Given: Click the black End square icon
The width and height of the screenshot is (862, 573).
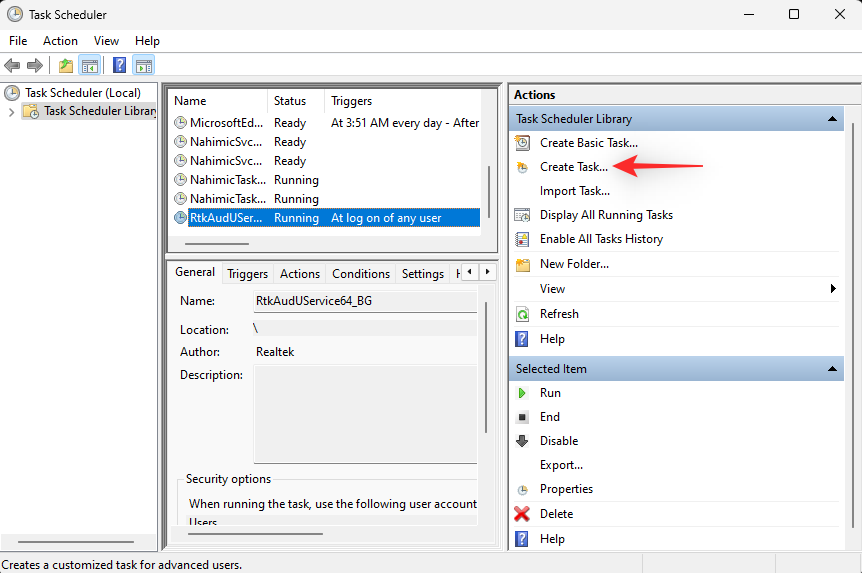Looking at the screenshot, I should click(522, 417).
